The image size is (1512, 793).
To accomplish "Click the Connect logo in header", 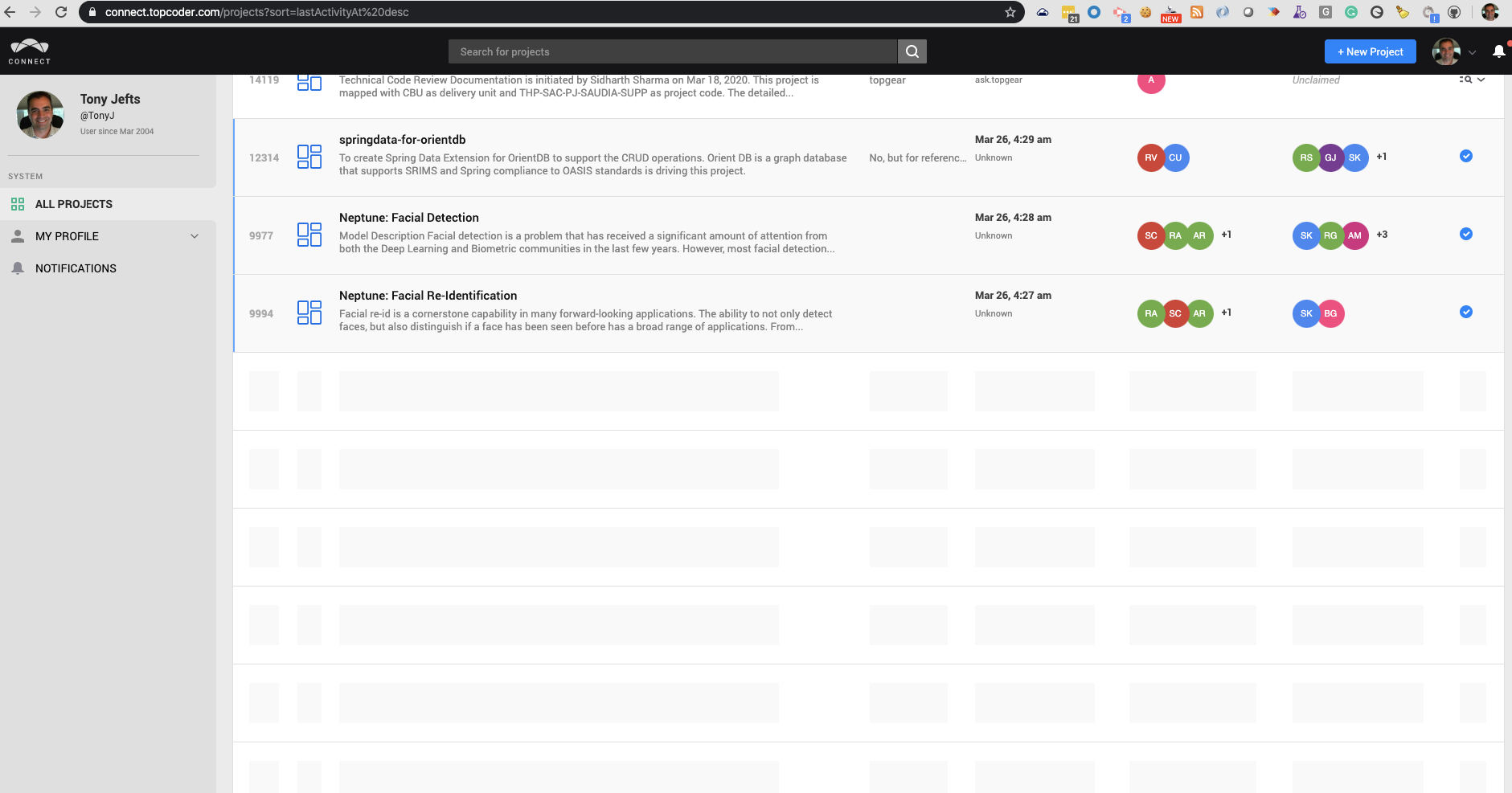I will (30, 51).
